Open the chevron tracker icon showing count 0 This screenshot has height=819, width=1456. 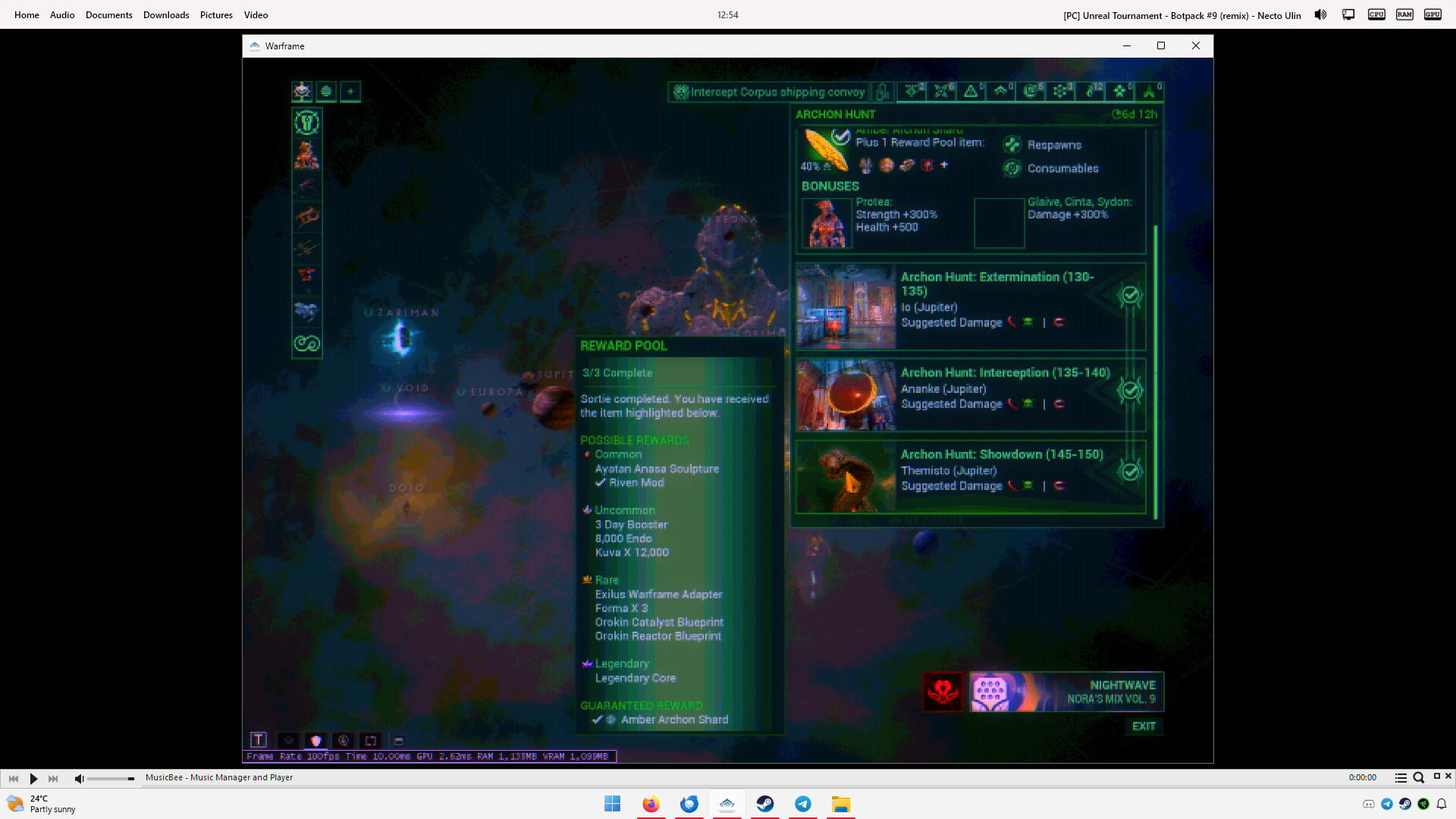coord(1001,92)
